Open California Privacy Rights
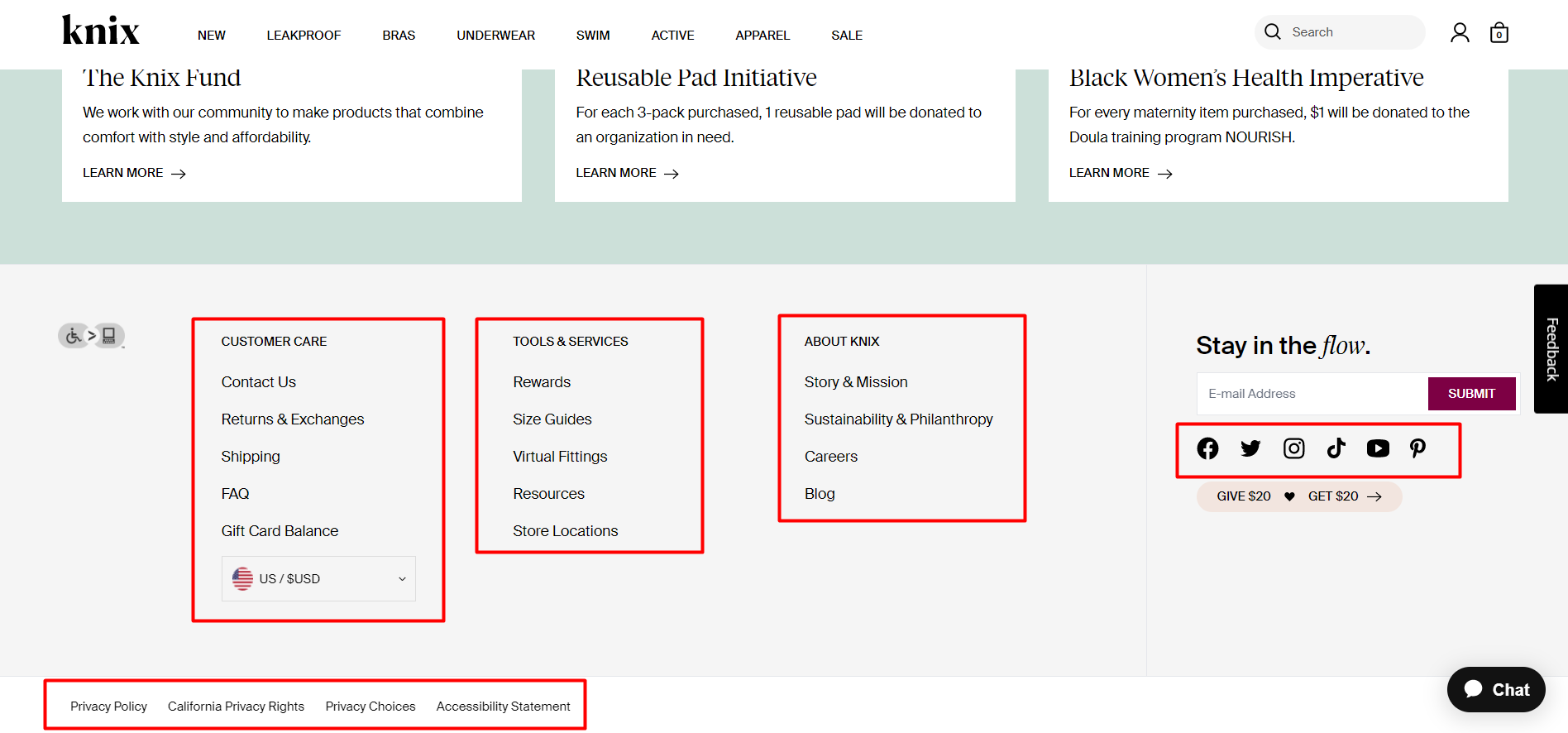Screen dimensions: 1568x733 click(236, 707)
